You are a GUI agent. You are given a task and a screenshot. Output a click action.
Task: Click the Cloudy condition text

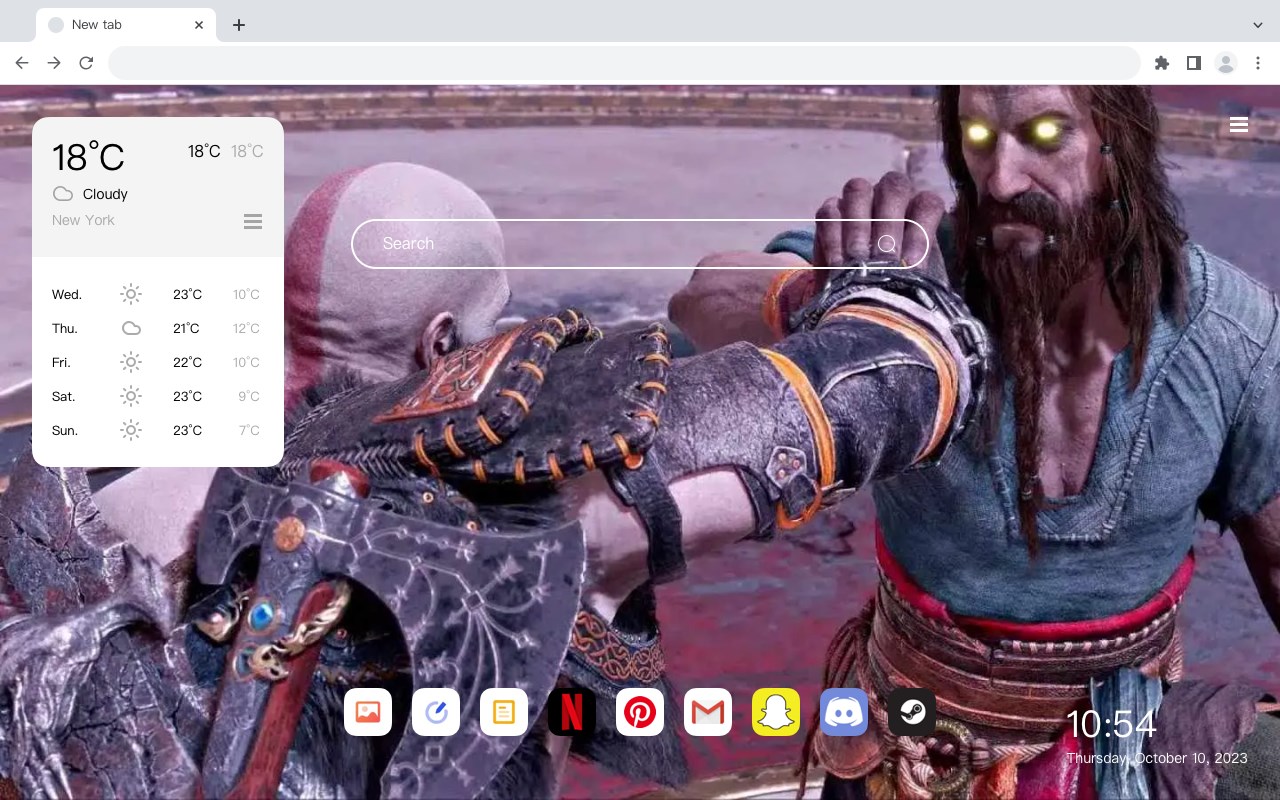point(105,194)
